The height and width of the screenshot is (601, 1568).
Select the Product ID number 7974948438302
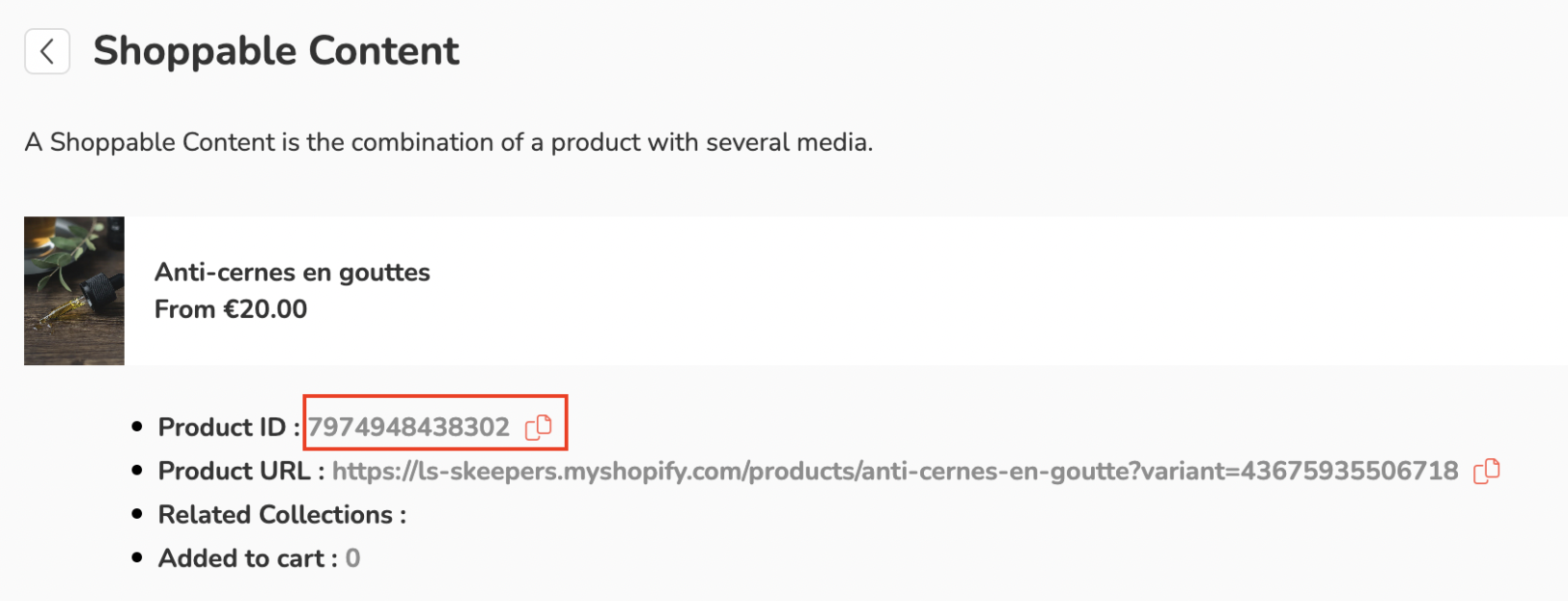[408, 427]
